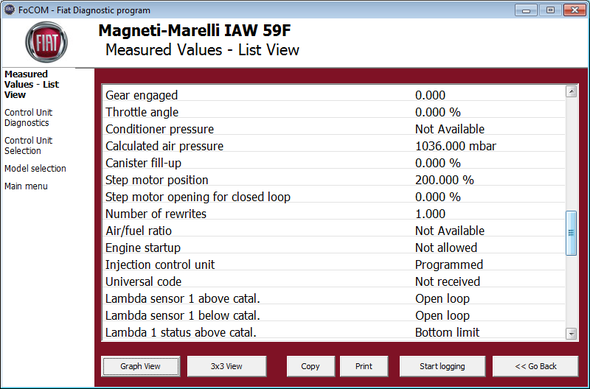
Task: Click the 200.000 % value
Action: click(x=444, y=180)
